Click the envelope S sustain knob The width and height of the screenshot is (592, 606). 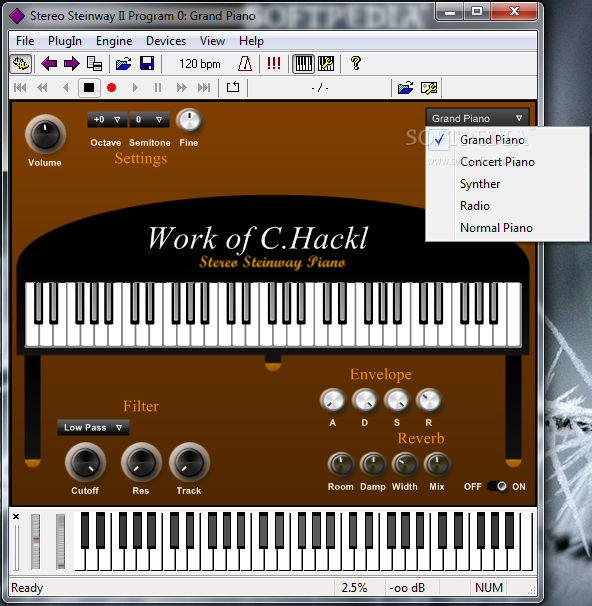point(397,400)
